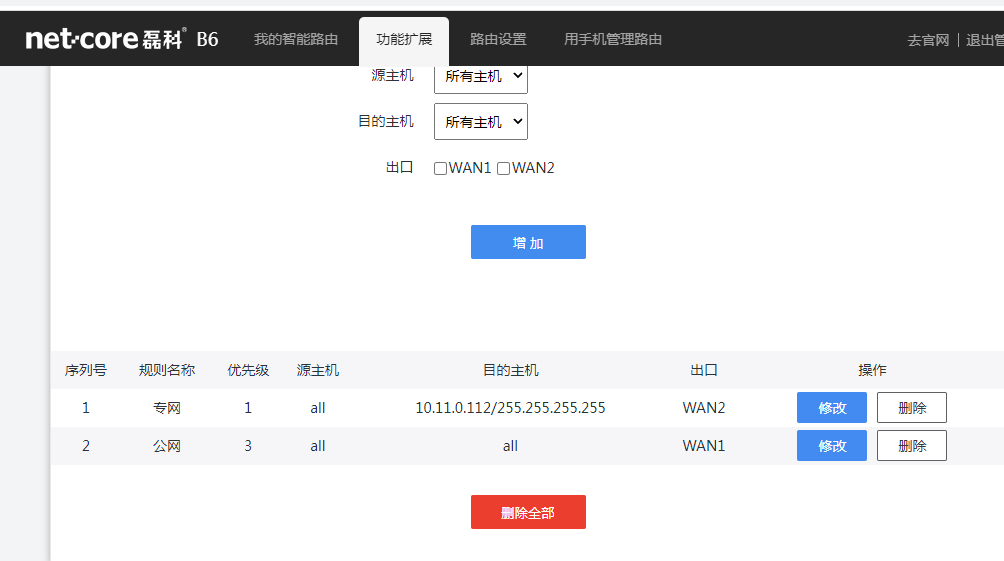
Task: Open the 用手机管理路由 tab
Action: 613,39
